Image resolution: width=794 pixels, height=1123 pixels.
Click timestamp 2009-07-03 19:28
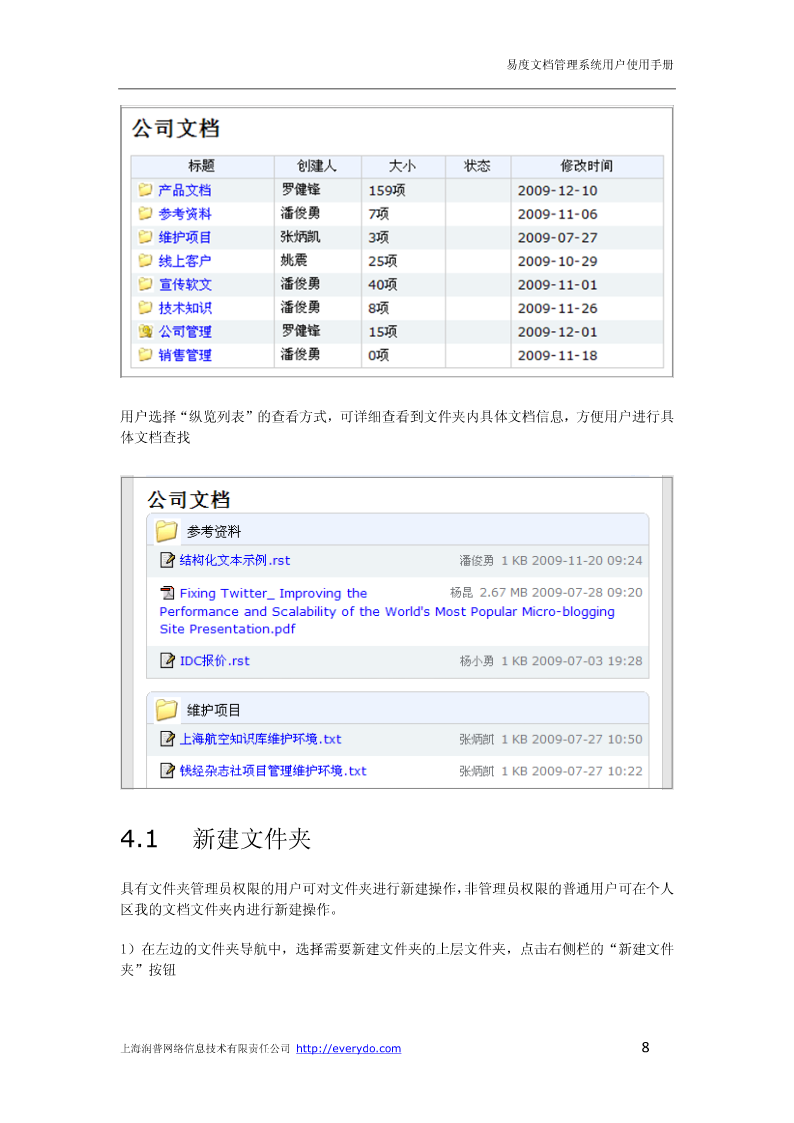tap(587, 660)
